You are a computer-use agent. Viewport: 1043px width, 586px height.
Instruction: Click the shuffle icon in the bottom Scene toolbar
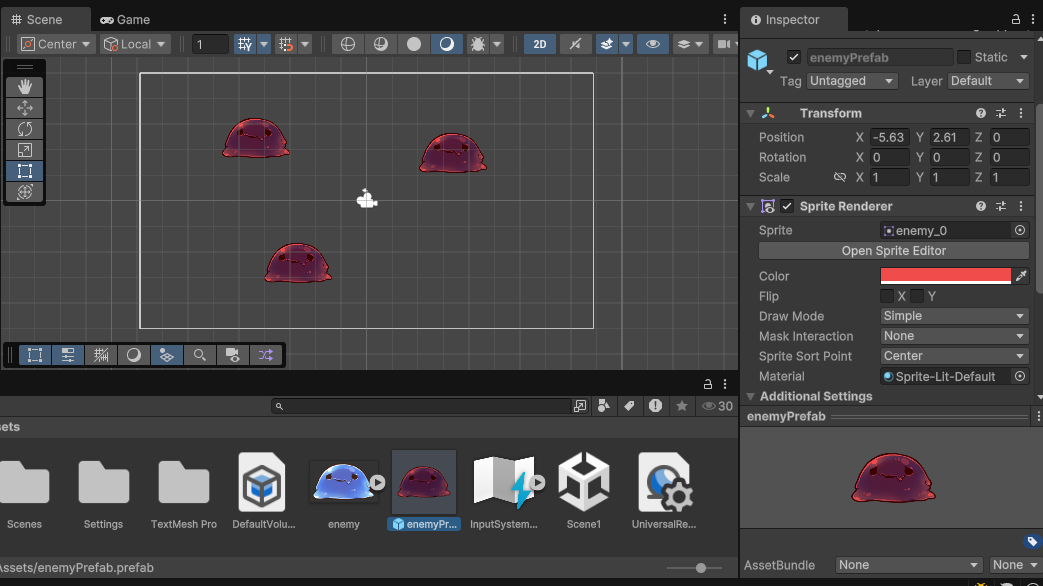tap(265, 355)
